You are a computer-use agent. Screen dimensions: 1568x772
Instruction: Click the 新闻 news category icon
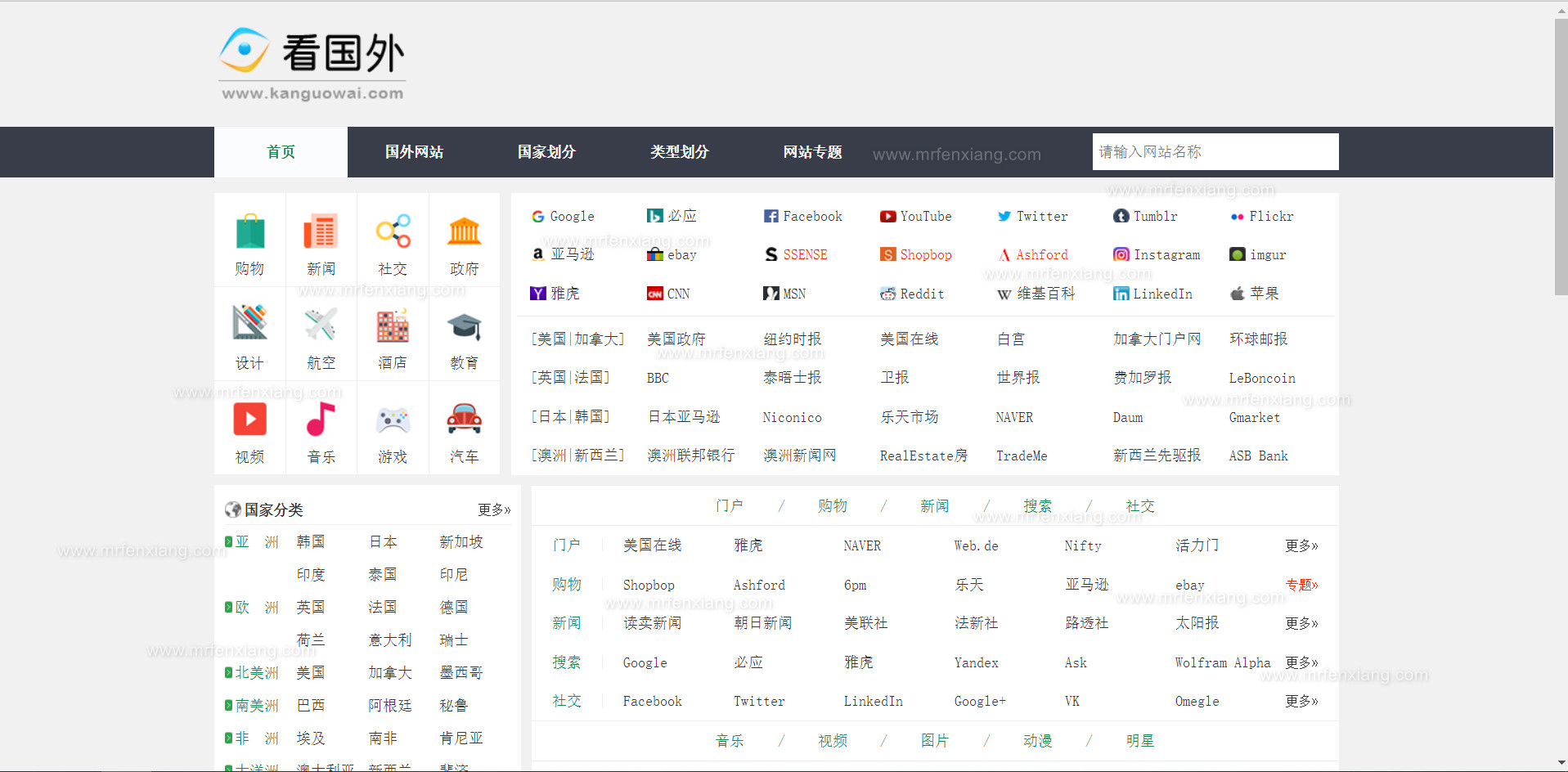(x=321, y=233)
